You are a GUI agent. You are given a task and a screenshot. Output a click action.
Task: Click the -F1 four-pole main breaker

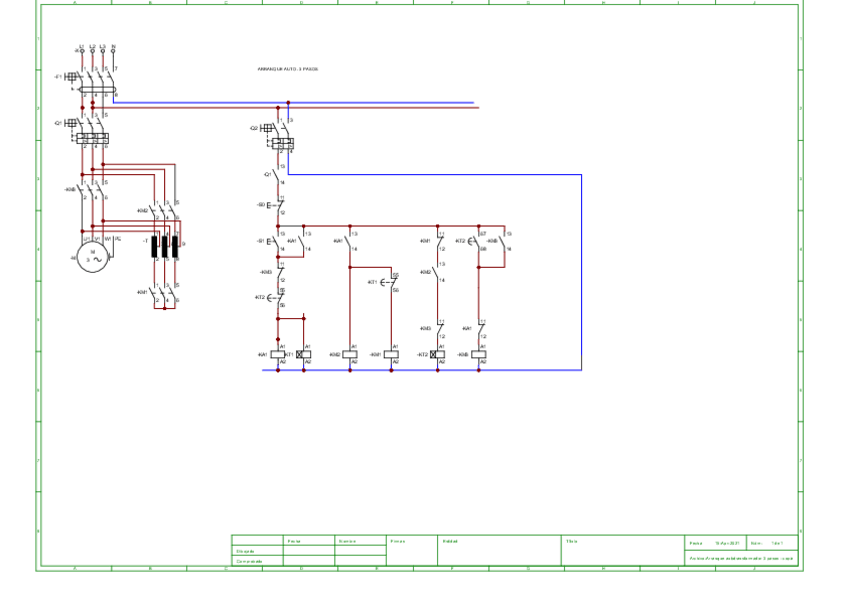[91, 81]
